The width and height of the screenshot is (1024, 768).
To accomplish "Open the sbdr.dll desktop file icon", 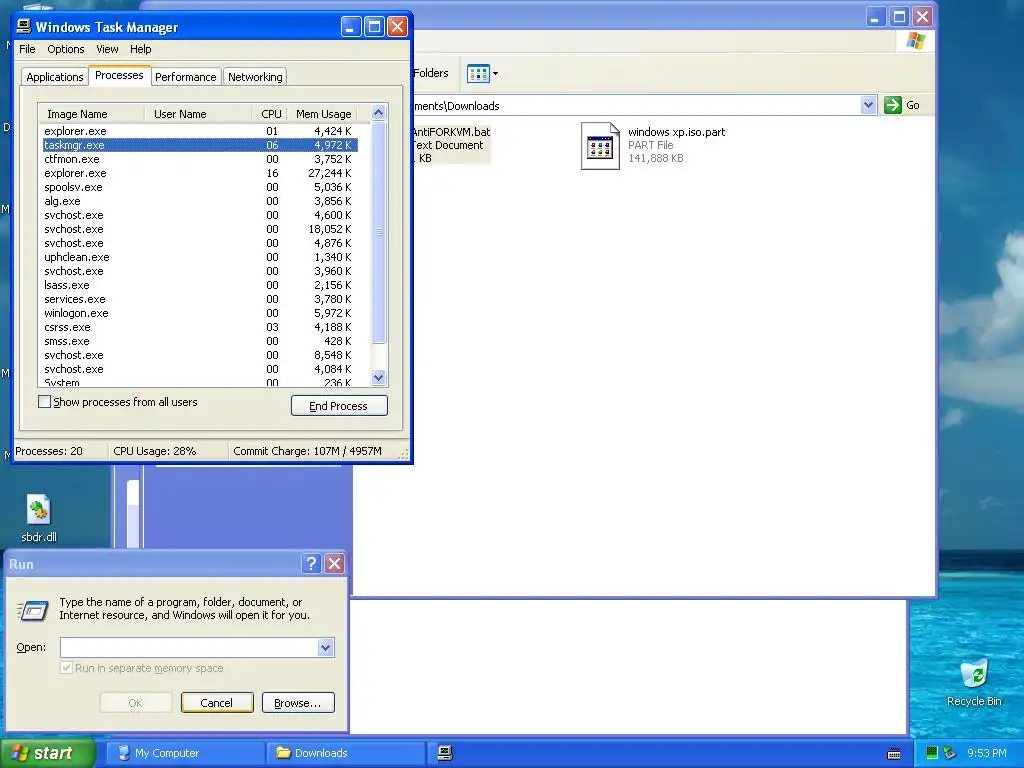I will (38, 510).
